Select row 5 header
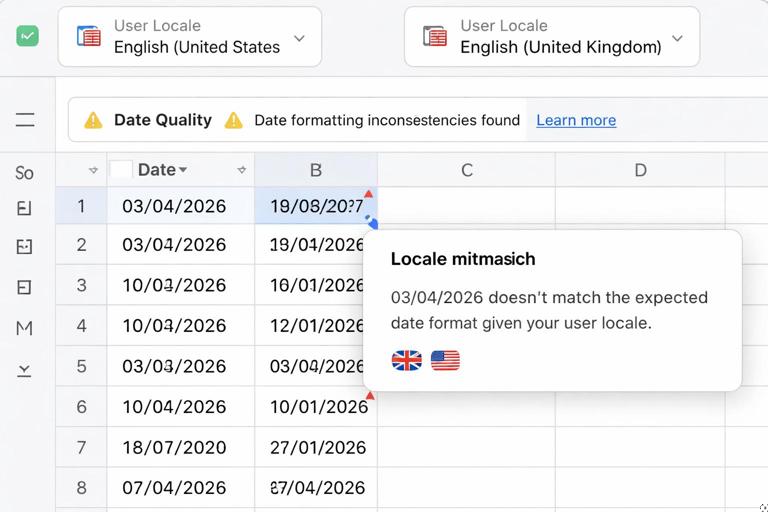The image size is (768, 512). pyautogui.click(x=81, y=366)
